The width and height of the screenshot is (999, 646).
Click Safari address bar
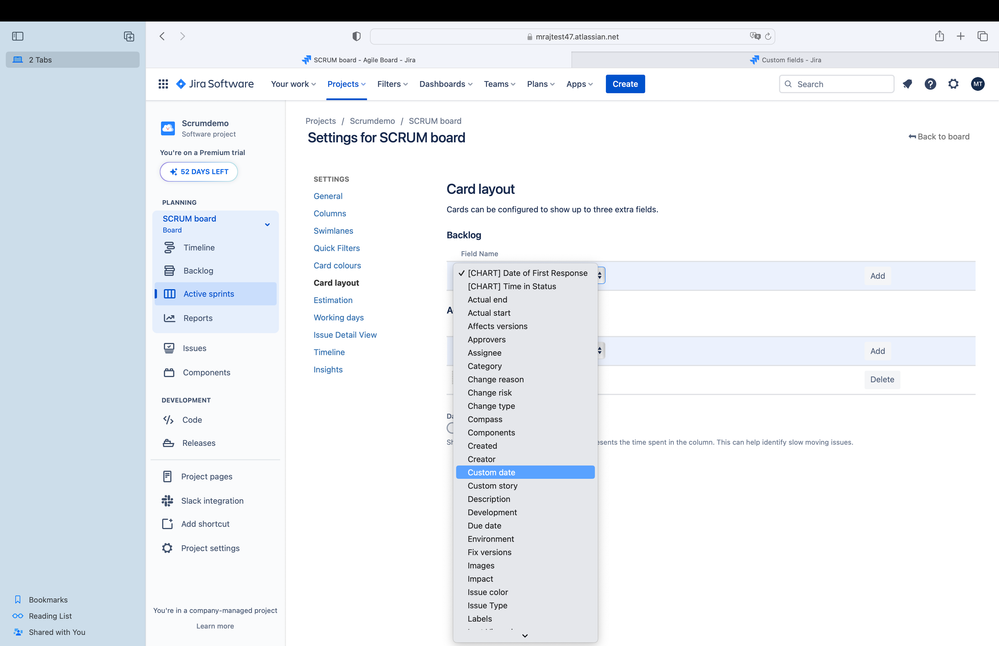[x=572, y=36]
